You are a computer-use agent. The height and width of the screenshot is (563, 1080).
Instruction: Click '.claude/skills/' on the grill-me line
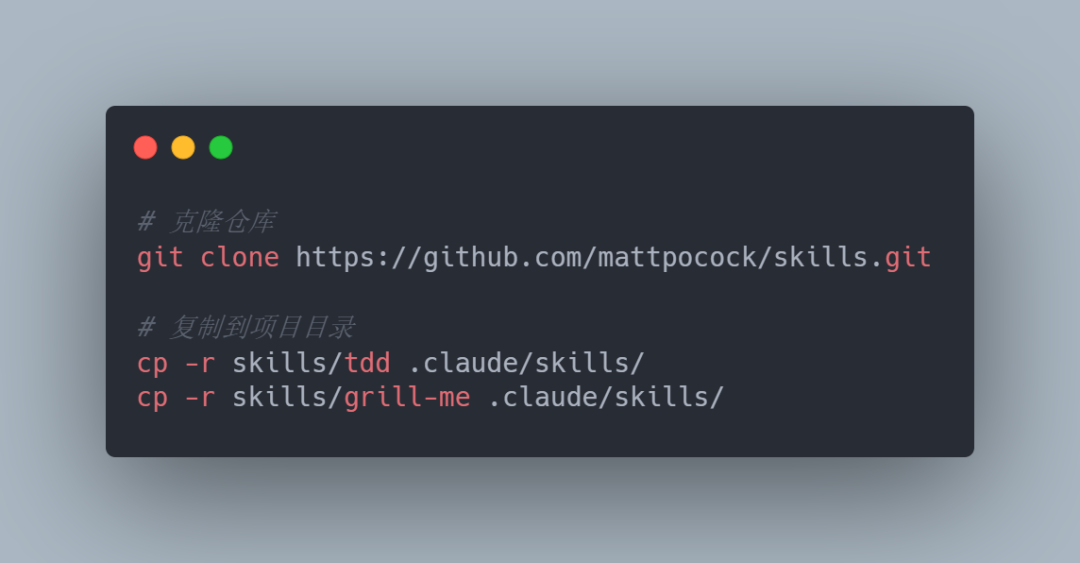[606, 398]
